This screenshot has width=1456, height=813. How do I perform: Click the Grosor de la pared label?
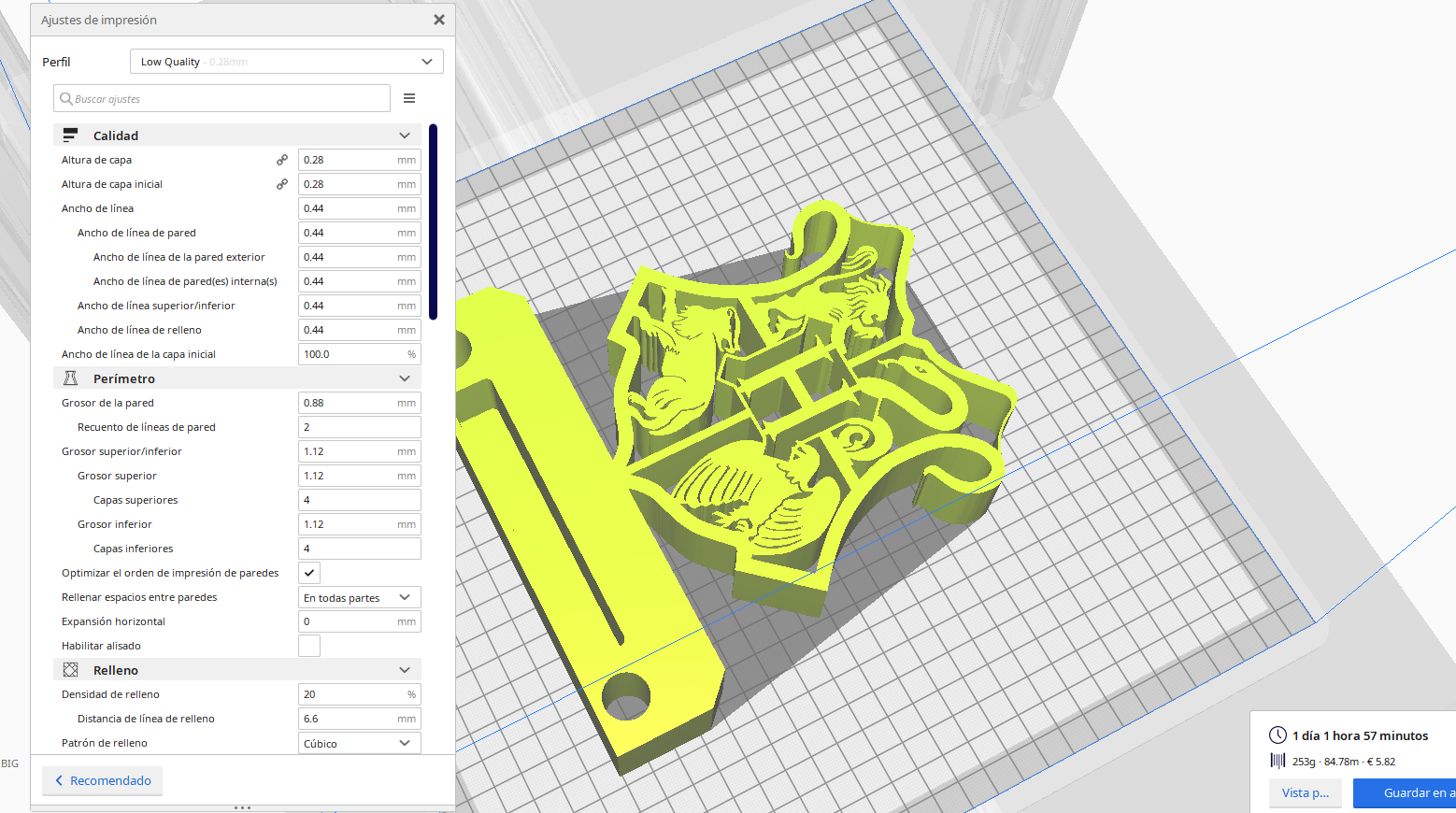pos(107,403)
